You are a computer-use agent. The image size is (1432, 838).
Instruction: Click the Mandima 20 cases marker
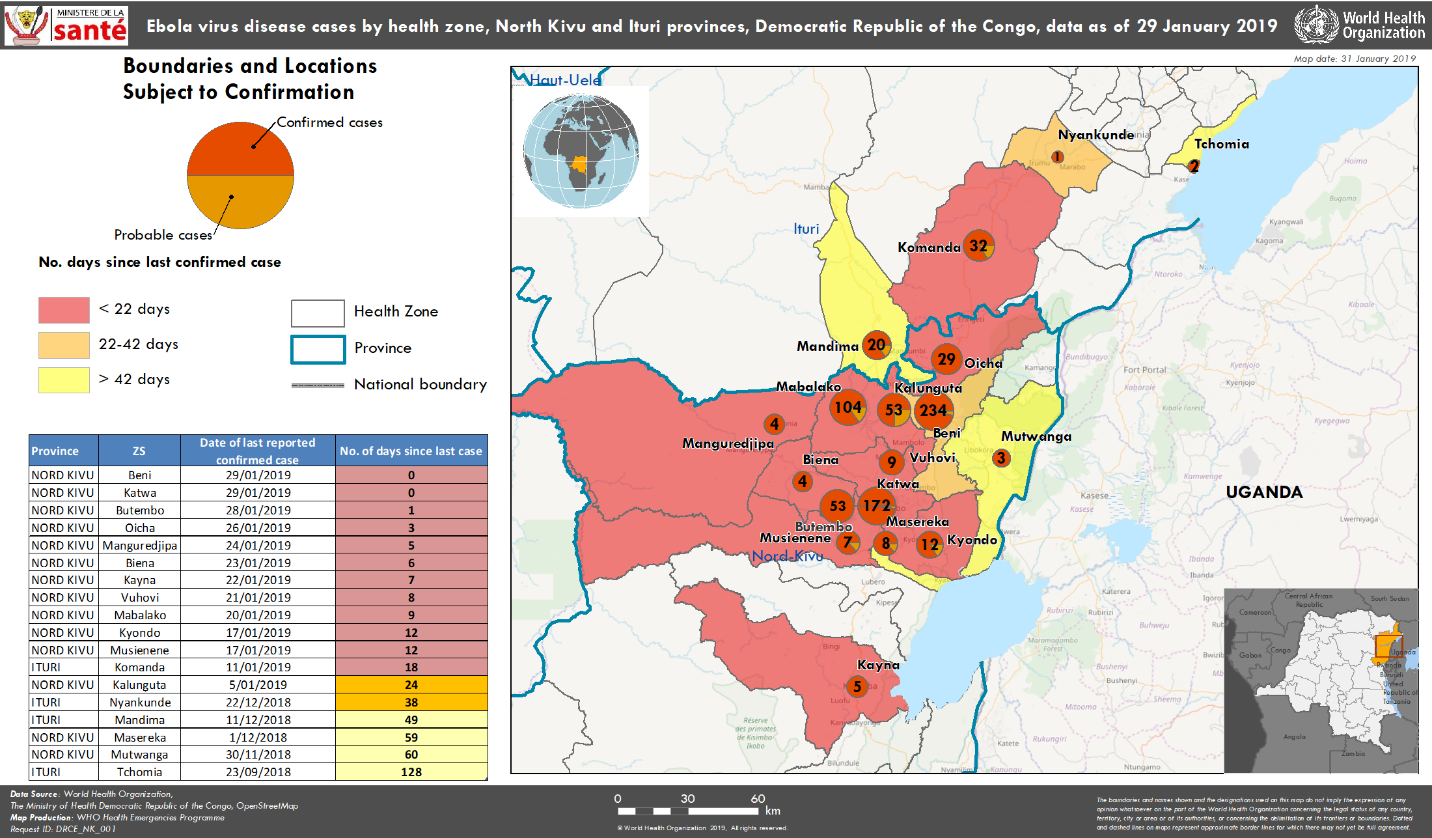[877, 346]
